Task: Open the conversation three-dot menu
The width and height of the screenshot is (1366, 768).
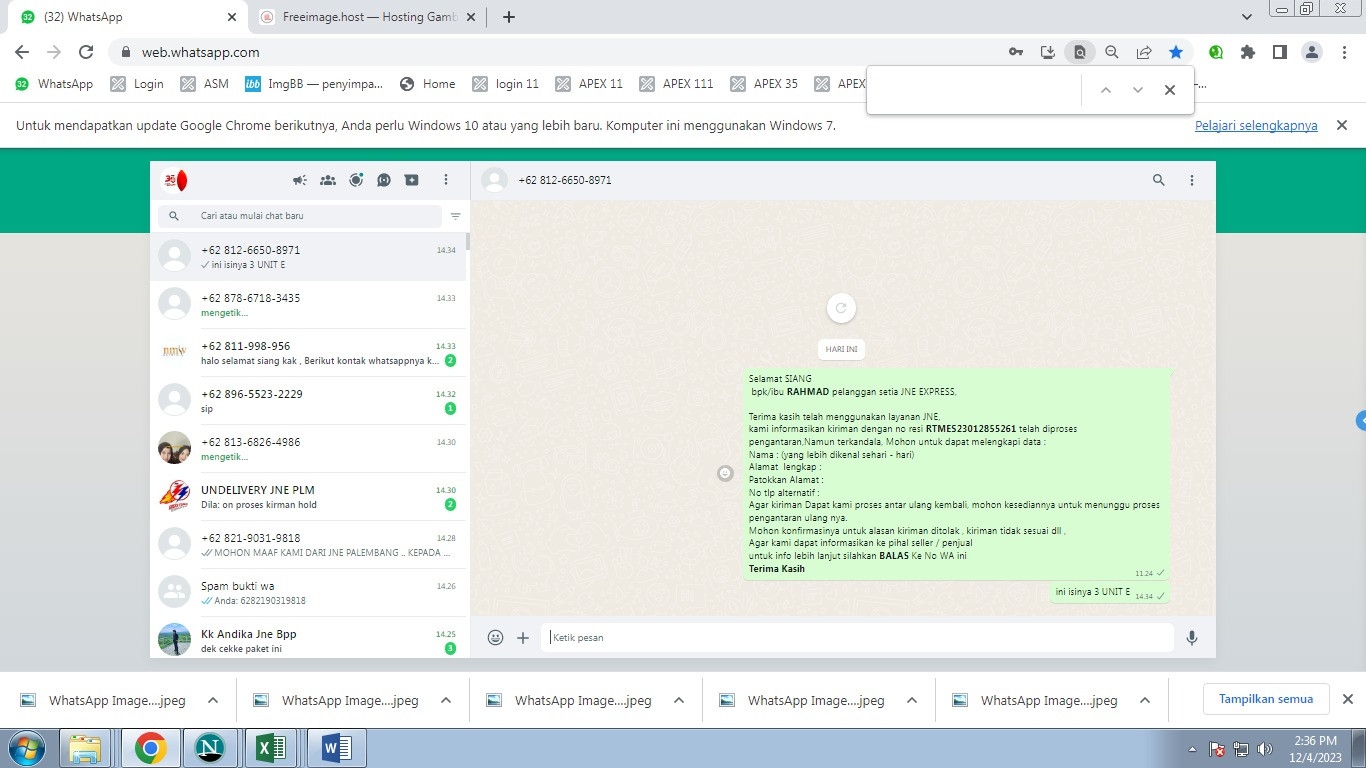Action: [x=1192, y=180]
